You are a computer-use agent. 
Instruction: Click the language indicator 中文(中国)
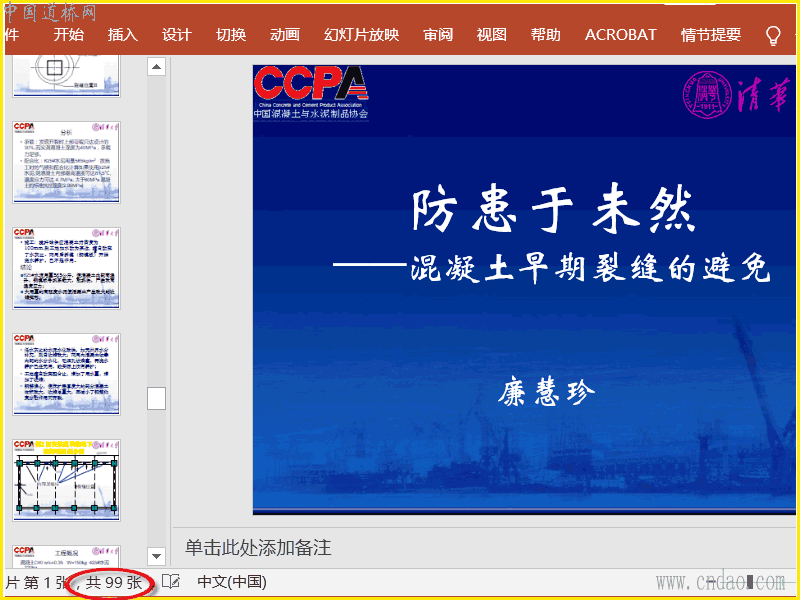[x=232, y=582]
